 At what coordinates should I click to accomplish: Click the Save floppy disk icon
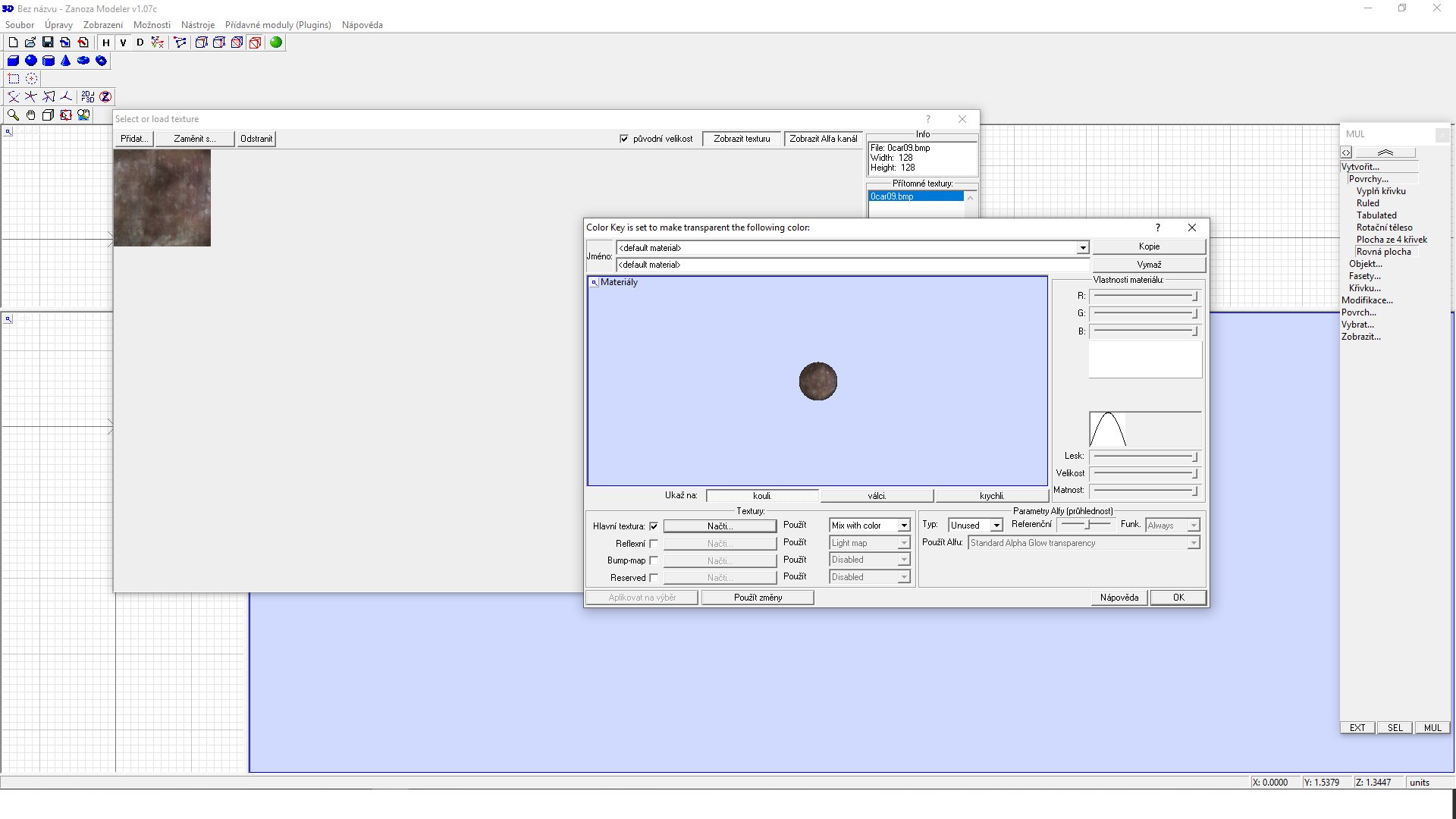click(x=48, y=42)
